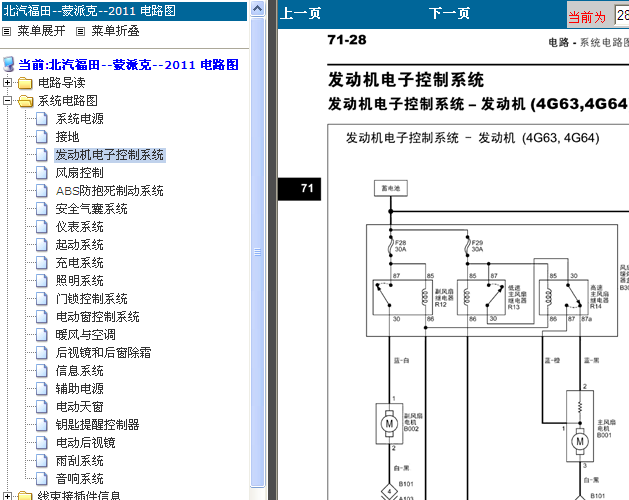The image size is (629, 500).
Task: Click the document icon next to 电动天窗
Action: point(41,407)
